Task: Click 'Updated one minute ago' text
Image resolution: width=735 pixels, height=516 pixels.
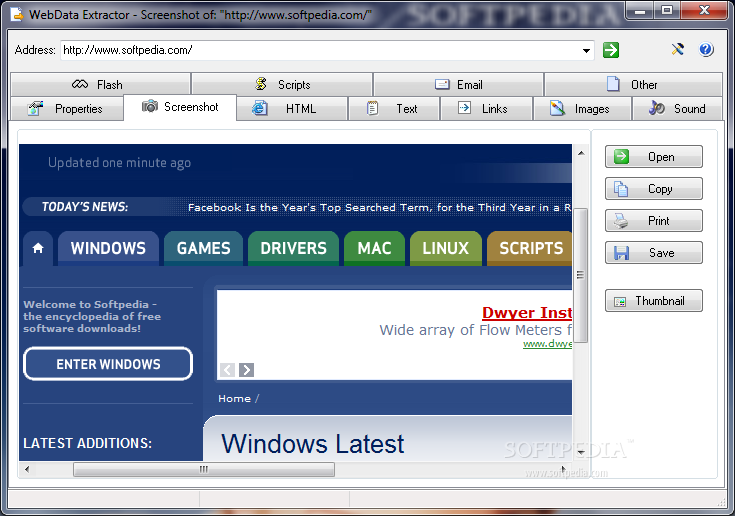Action: pyautogui.click(x=120, y=163)
